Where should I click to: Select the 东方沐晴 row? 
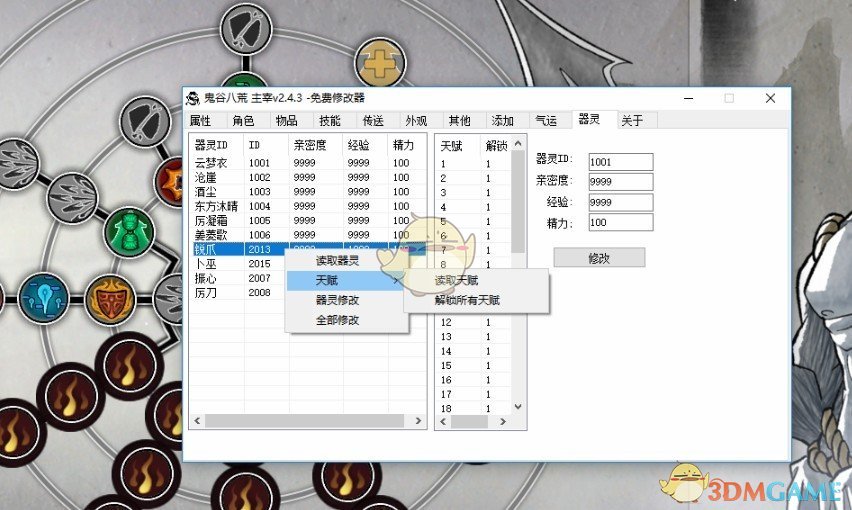pos(308,206)
